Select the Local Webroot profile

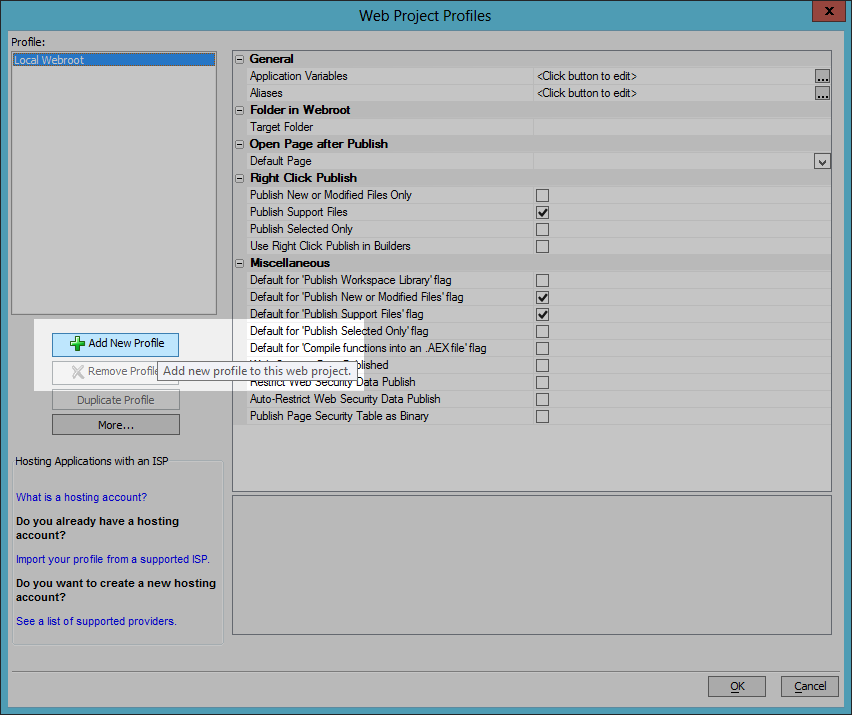click(114, 60)
